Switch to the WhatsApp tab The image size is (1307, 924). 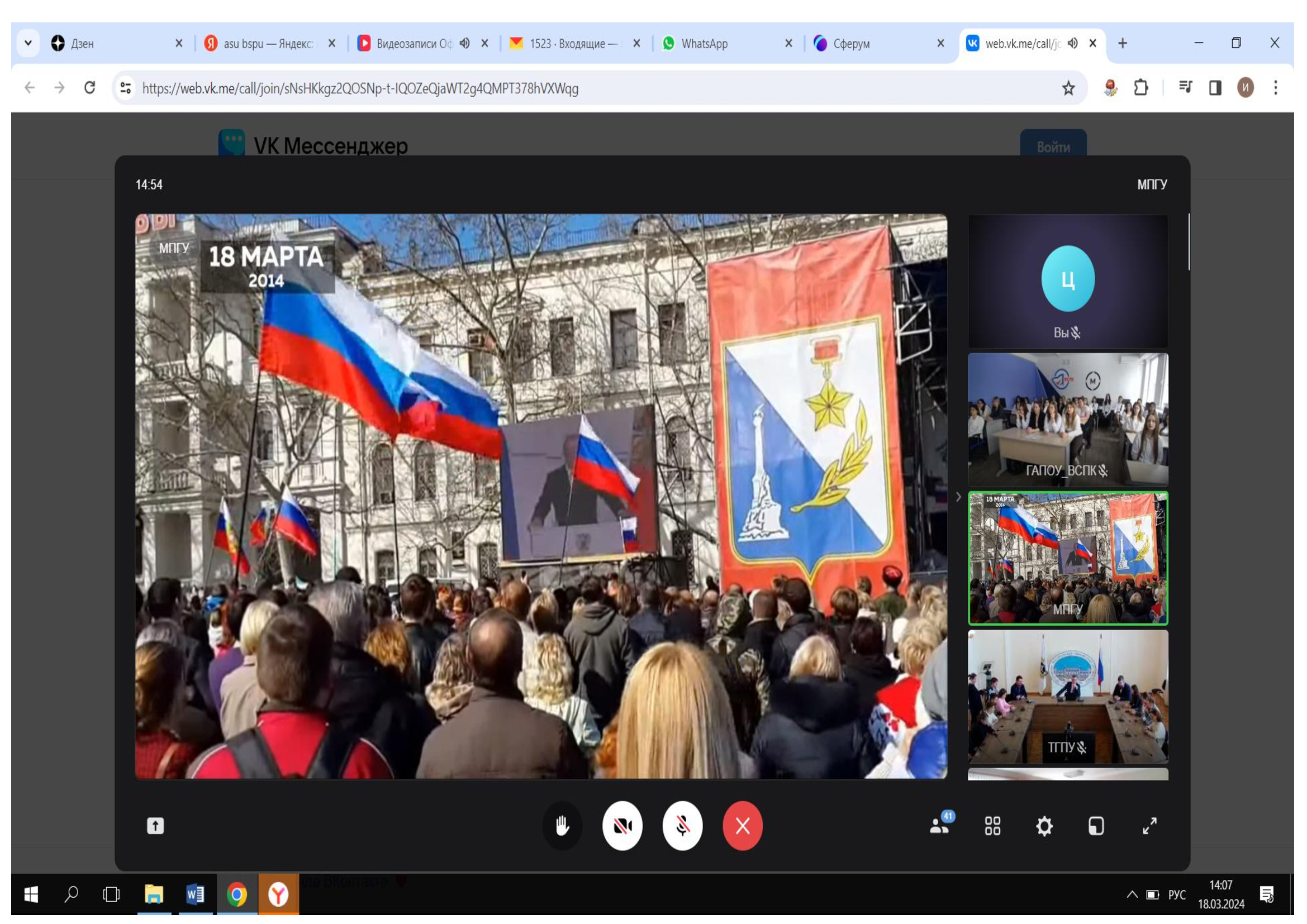(x=704, y=43)
